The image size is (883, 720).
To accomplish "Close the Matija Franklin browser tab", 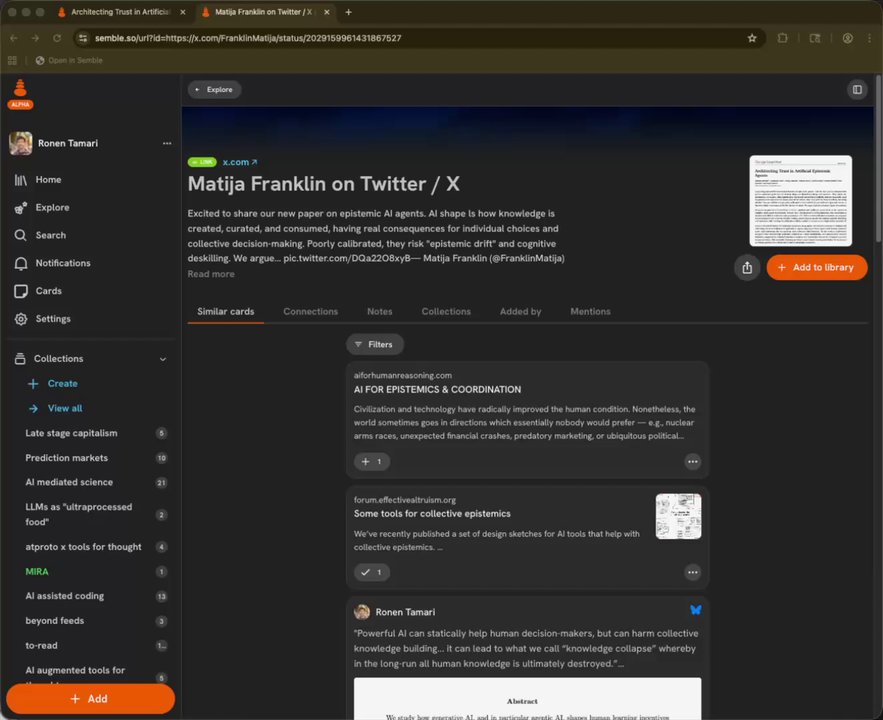I will pos(327,12).
